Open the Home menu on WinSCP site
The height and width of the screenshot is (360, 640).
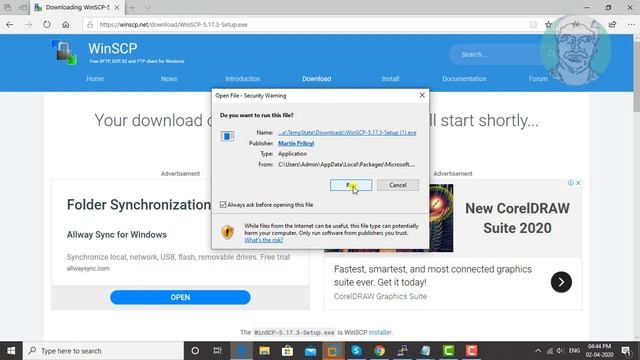point(95,79)
